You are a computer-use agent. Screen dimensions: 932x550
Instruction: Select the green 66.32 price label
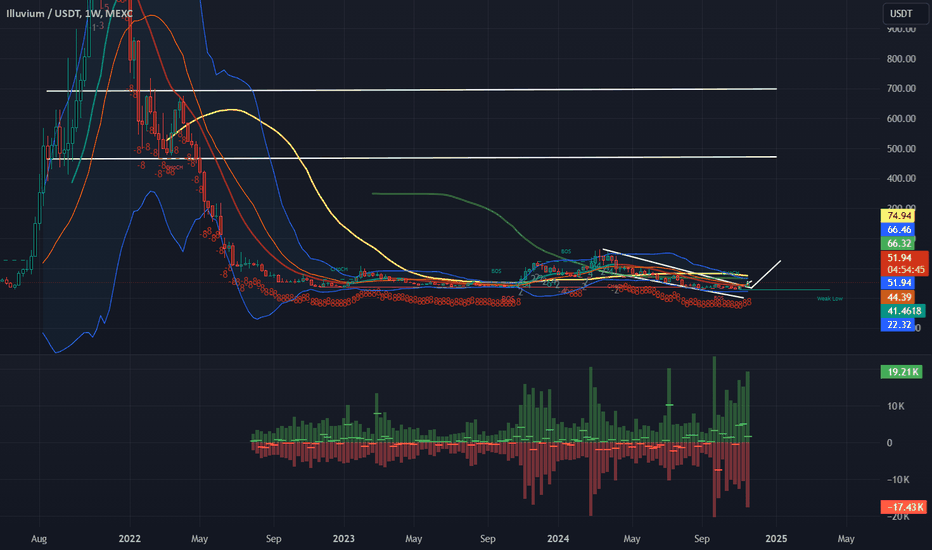point(898,243)
